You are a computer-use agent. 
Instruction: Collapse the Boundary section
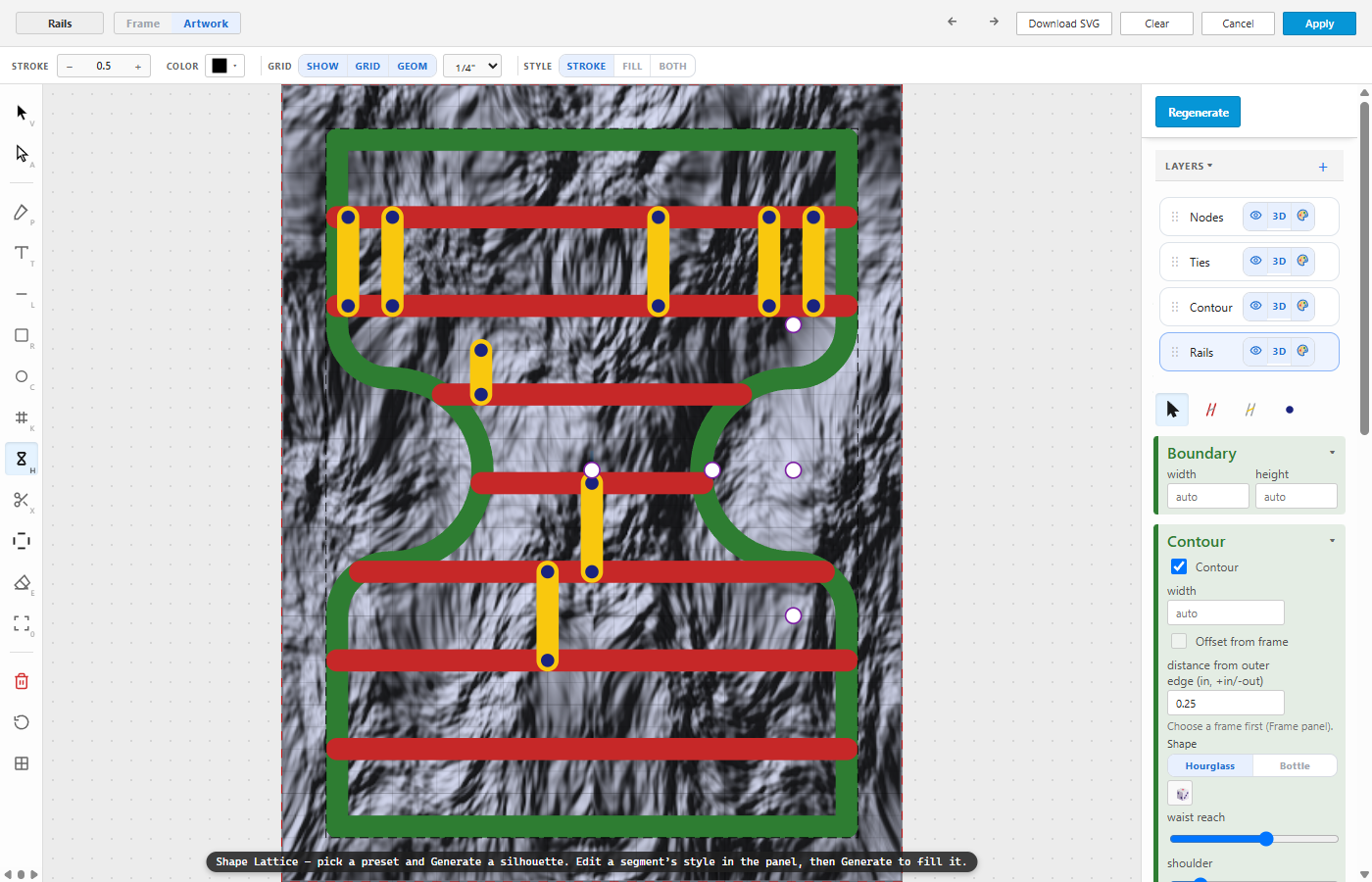tap(1332, 453)
